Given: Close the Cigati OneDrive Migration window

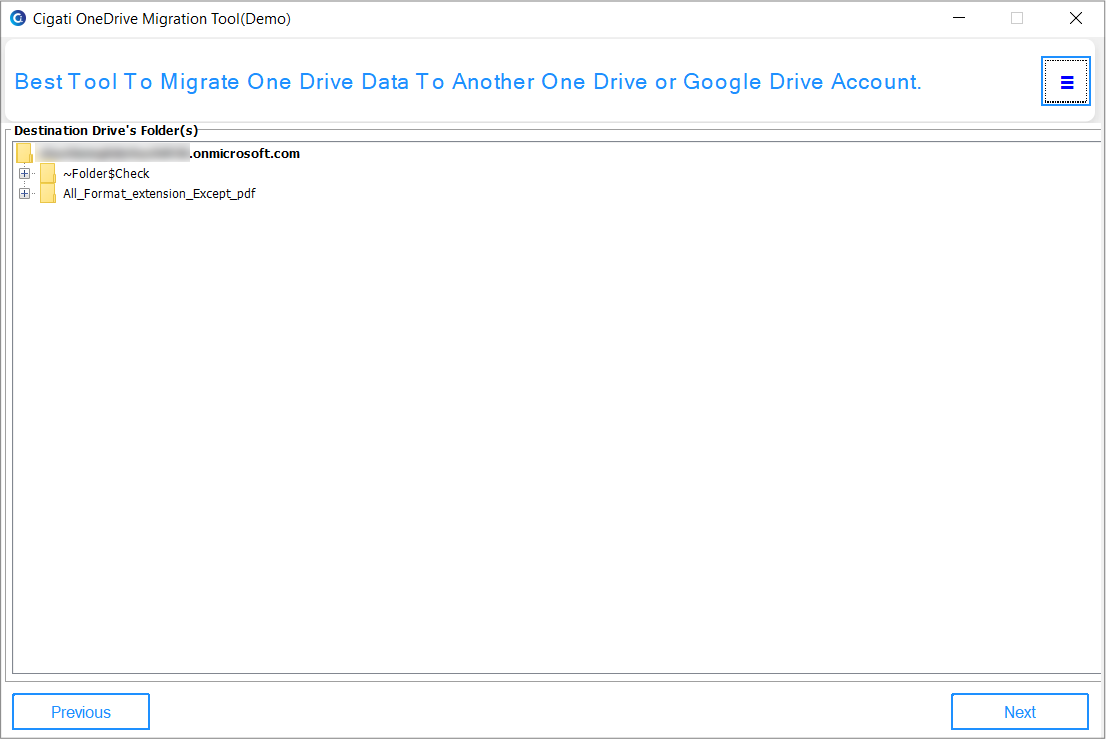Looking at the screenshot, I should [1076, 18].
